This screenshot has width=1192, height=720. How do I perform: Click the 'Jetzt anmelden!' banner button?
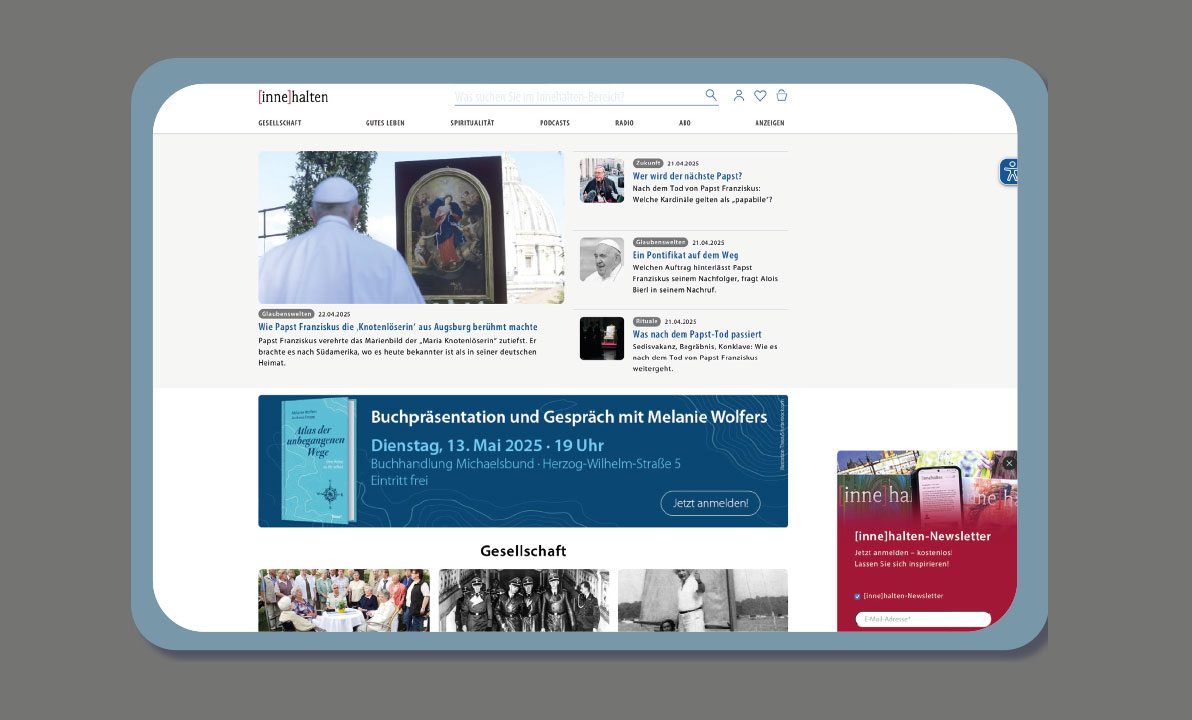(710, 503)
